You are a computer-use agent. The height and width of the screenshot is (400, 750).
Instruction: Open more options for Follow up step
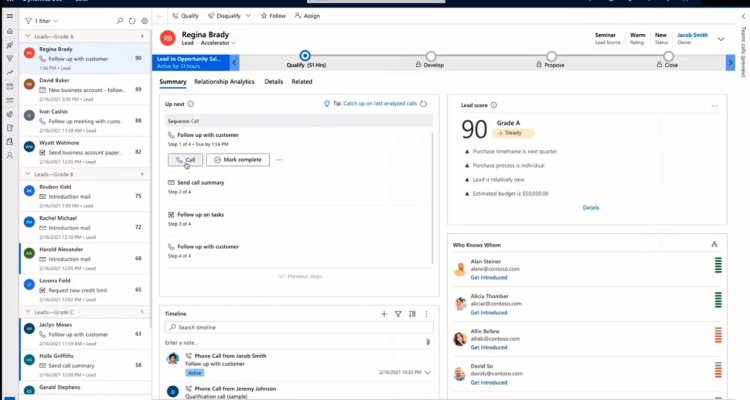click(x=279, y=160)
